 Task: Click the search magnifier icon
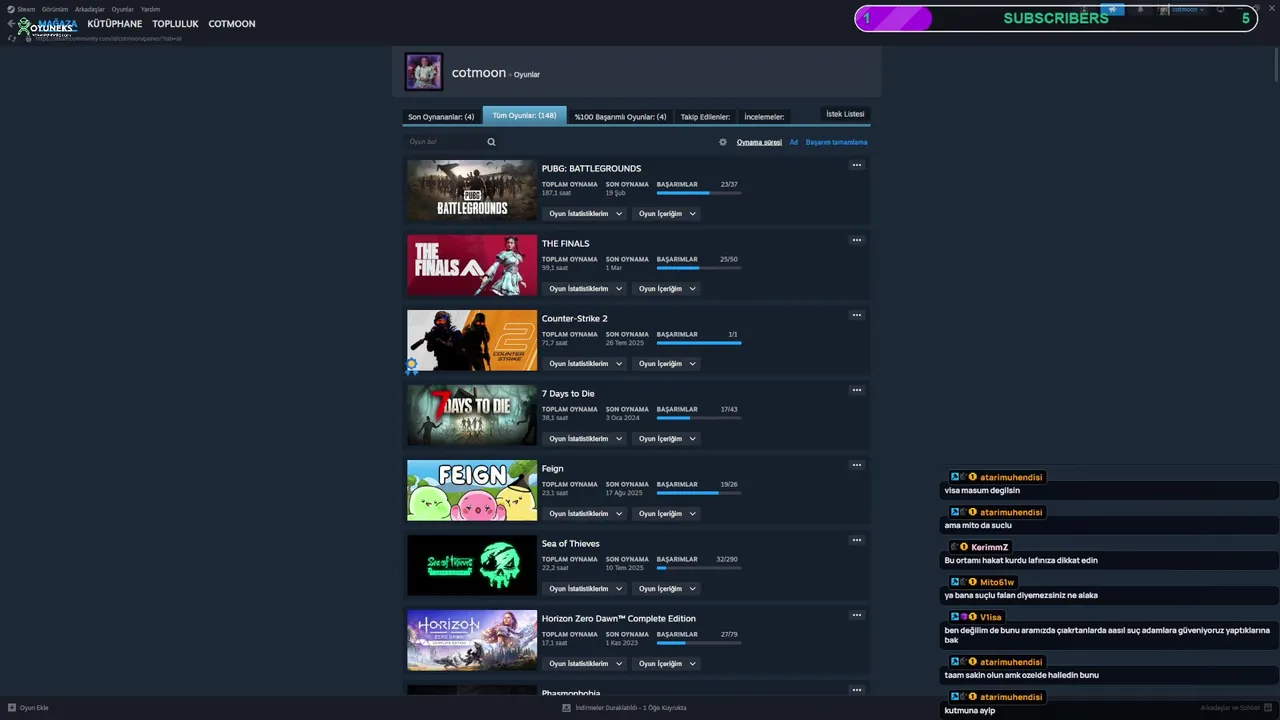tap(491, 142)
